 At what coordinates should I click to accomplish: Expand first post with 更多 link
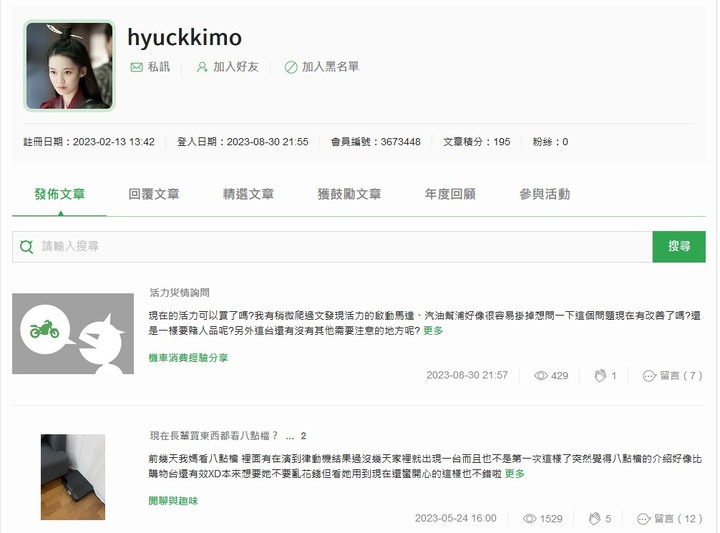433,331
